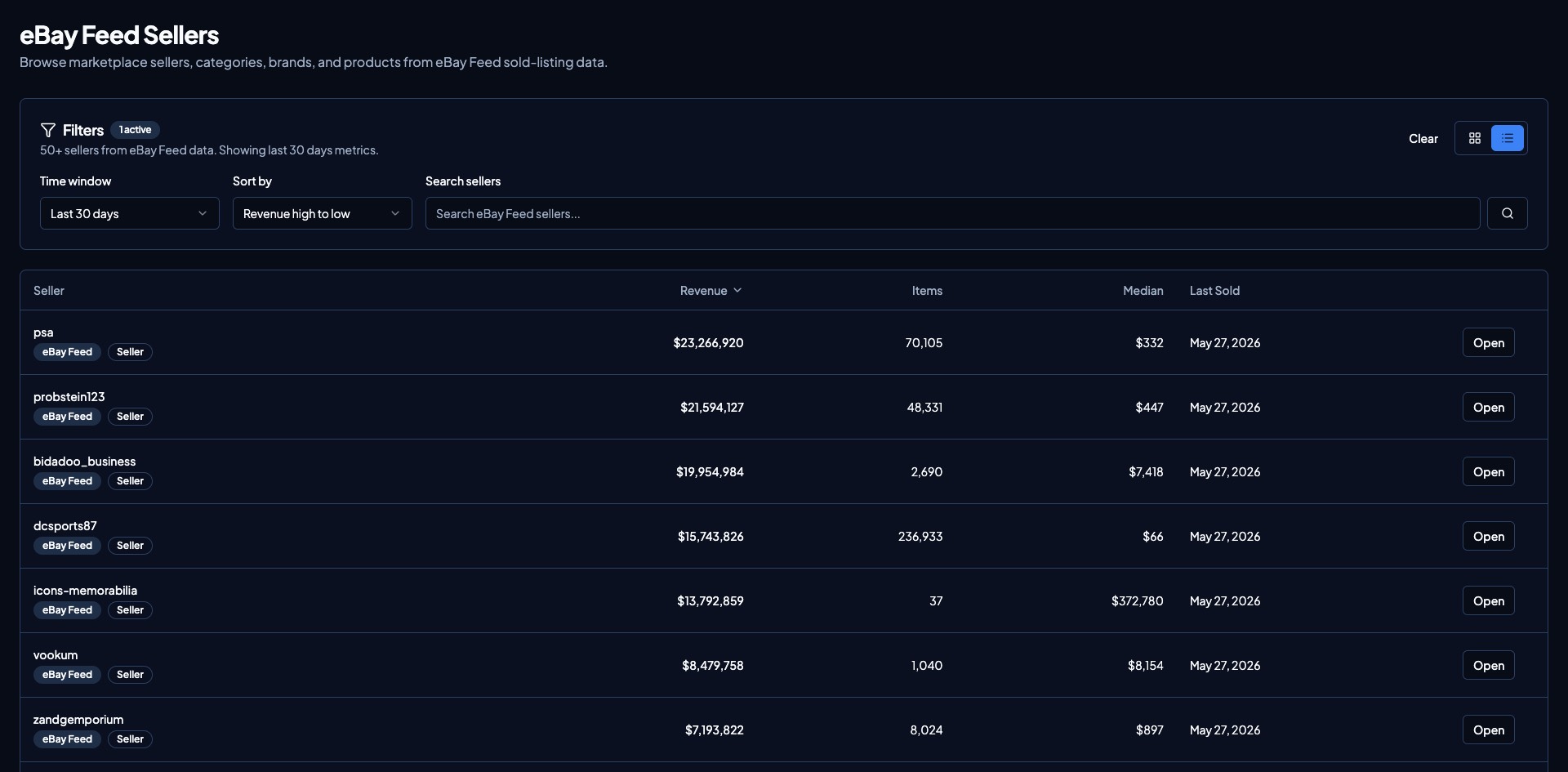Click revenue value $7,193,822
This screenshot has width=1568, height=772.
tap(714, 730)
